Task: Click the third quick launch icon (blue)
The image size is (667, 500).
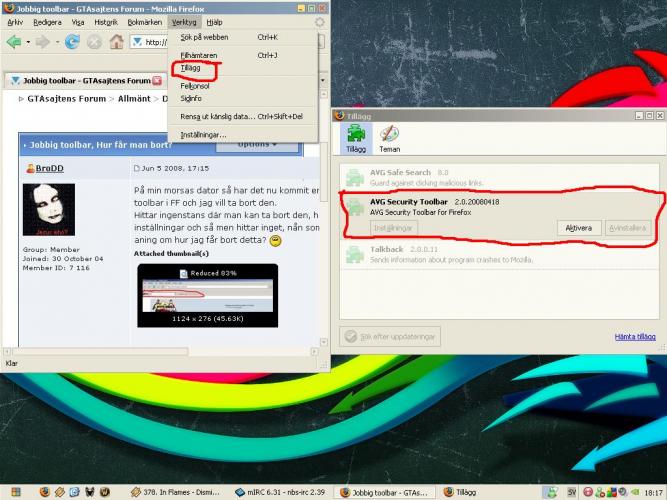Action: (74, 492)
